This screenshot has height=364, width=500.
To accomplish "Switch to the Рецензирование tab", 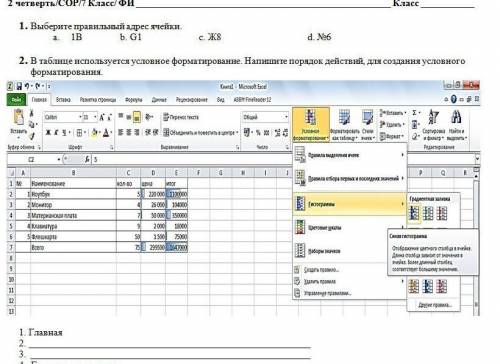I will [x=192, y=100].
